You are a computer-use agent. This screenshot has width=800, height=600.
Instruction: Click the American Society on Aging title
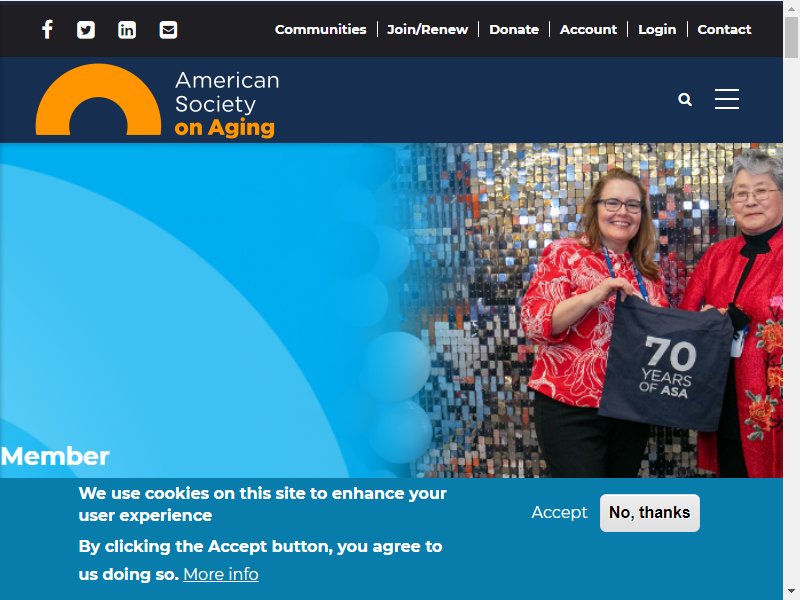(227, 104)
